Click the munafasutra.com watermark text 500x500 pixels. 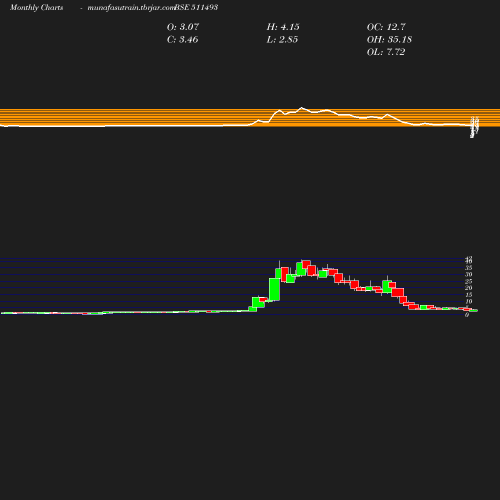tap(131, 7)
